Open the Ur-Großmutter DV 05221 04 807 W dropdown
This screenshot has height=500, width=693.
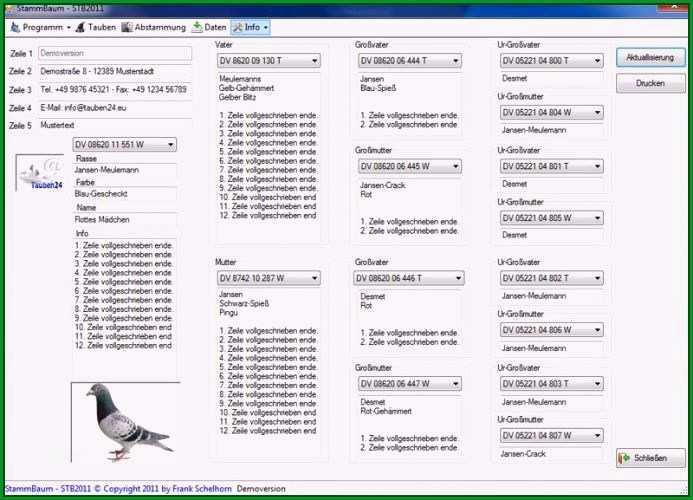click(552, 435)
